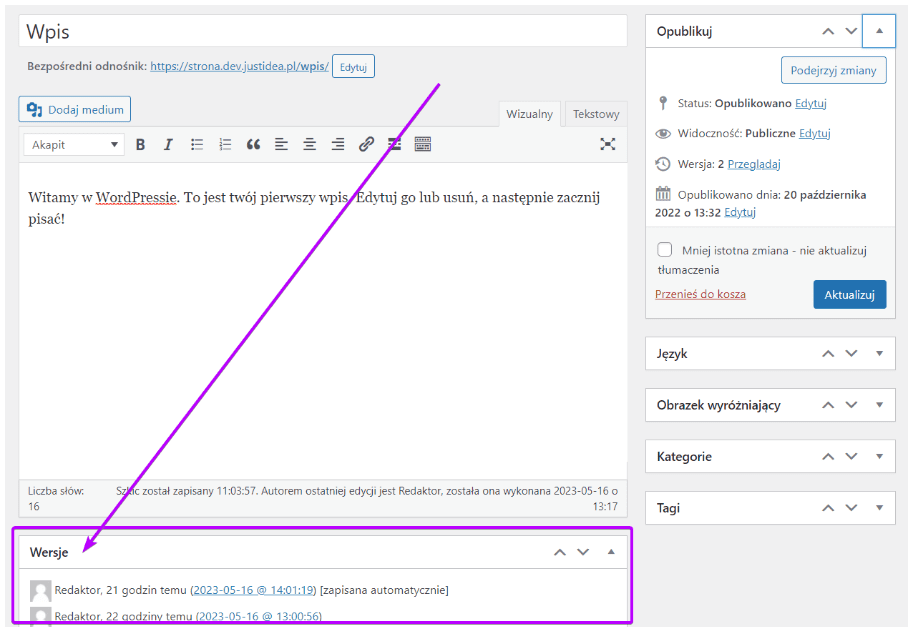This screenshot has height=631, width=913.
Task: Open the Akapit paragraph format dropdown
Action: tap(74, 144)
